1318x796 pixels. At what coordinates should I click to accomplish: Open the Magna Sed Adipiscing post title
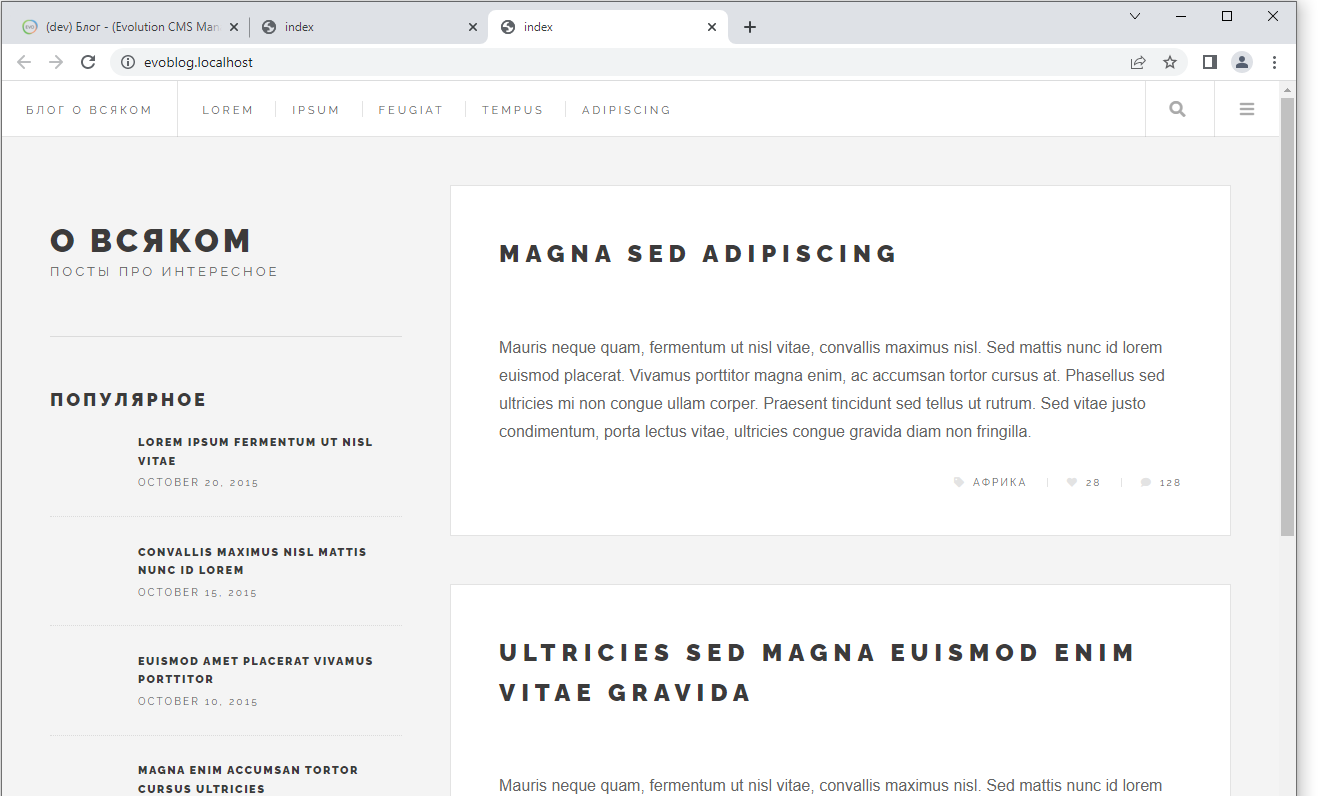click(698, 254)
